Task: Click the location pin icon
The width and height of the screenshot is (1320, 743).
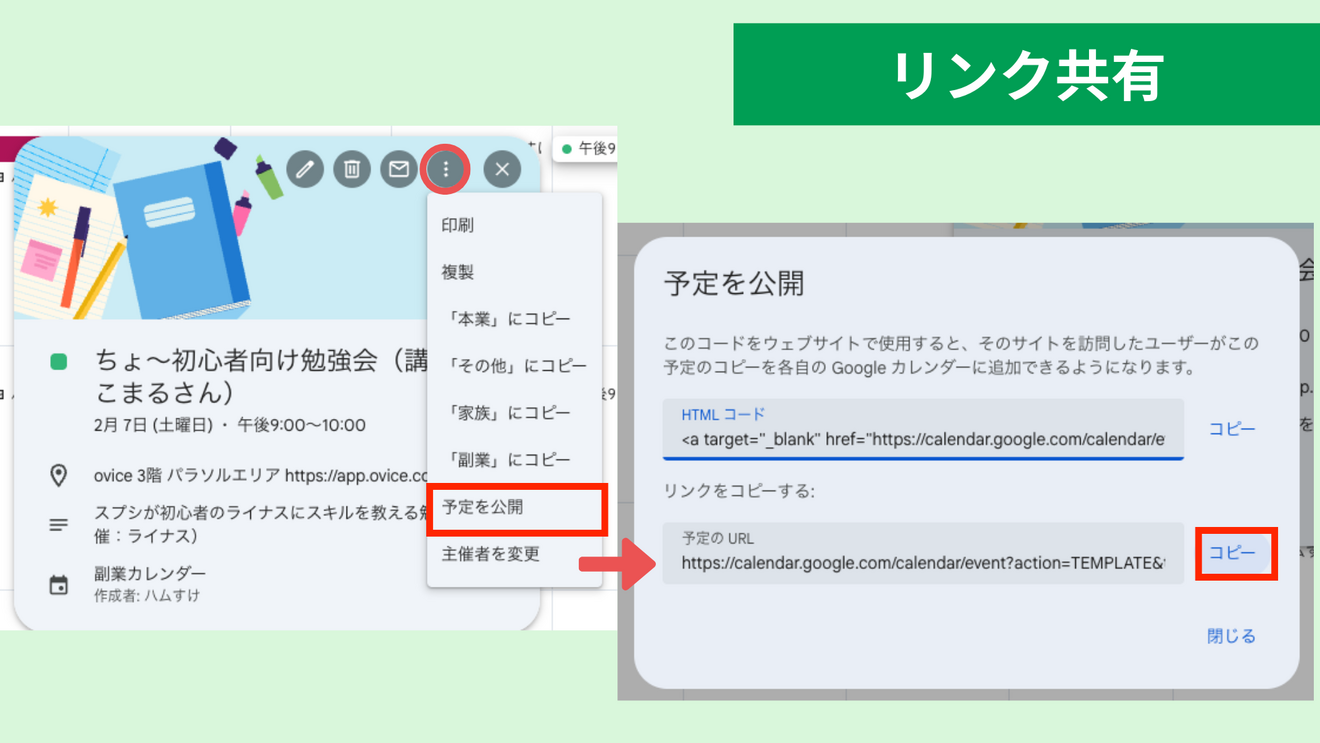Action: coord(59,475)
